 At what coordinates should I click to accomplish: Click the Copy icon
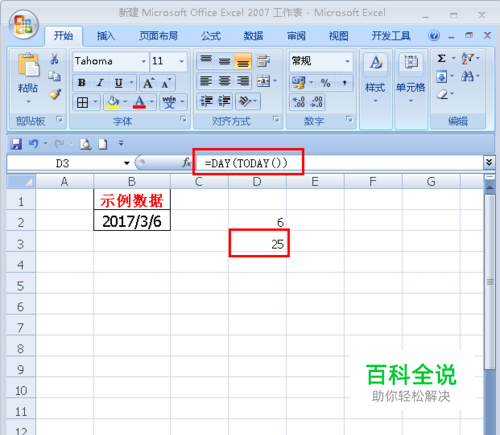click(54, 77)
